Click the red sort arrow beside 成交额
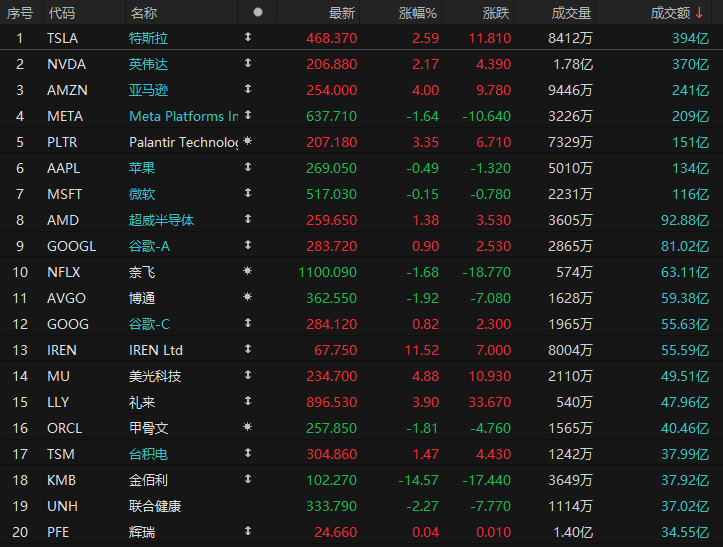This screenshot has height=547, width=723. (x=699, y=13)
